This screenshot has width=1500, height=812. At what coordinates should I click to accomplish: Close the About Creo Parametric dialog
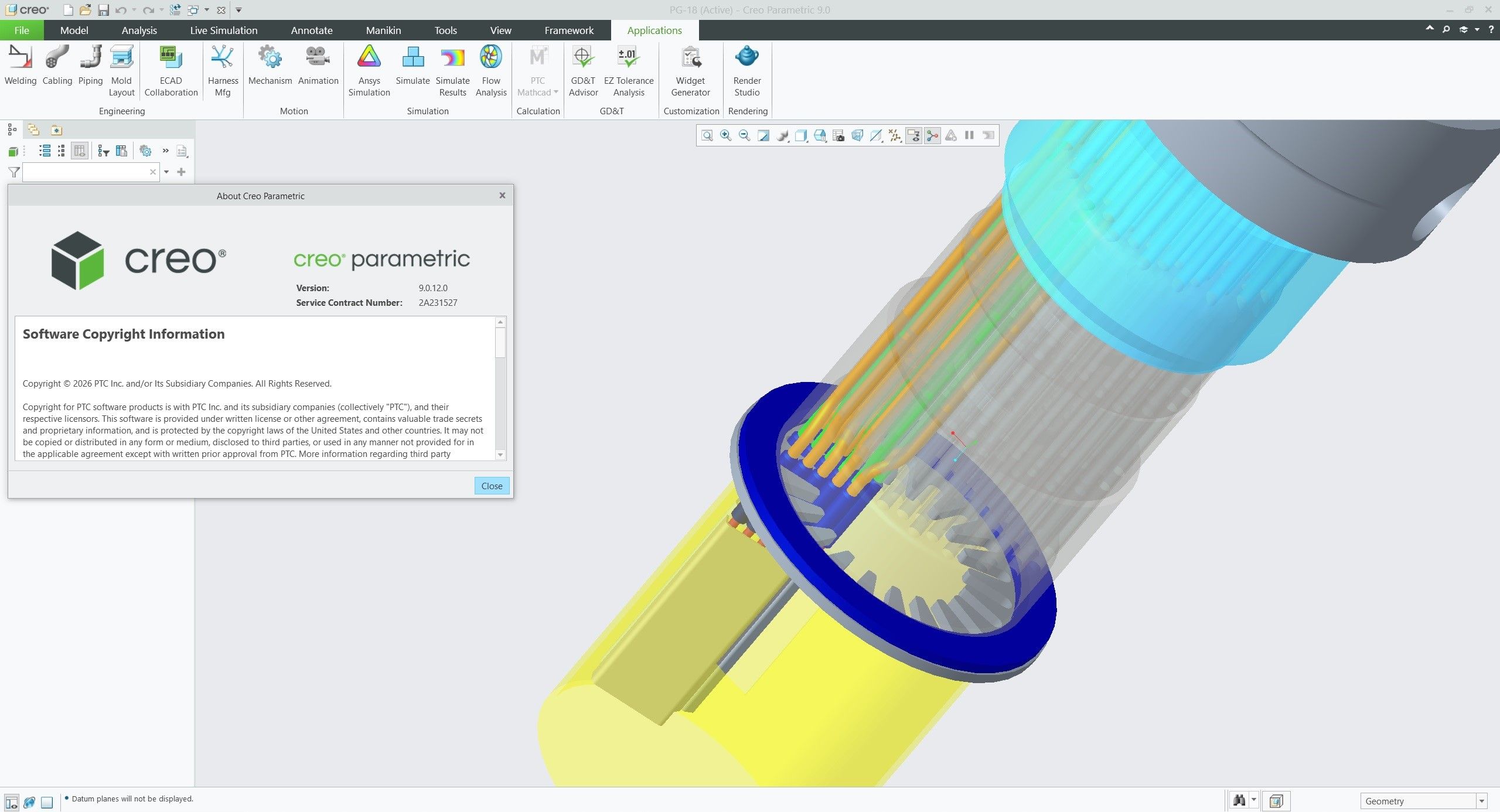492,485
